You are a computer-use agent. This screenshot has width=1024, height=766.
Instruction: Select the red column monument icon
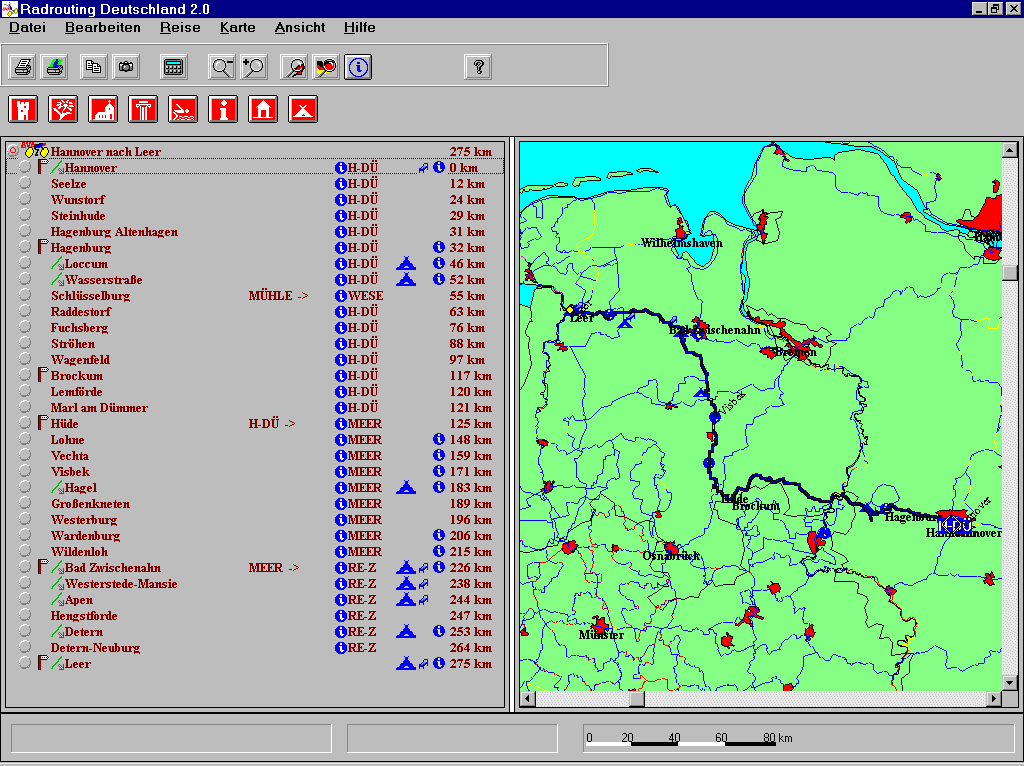143,109
